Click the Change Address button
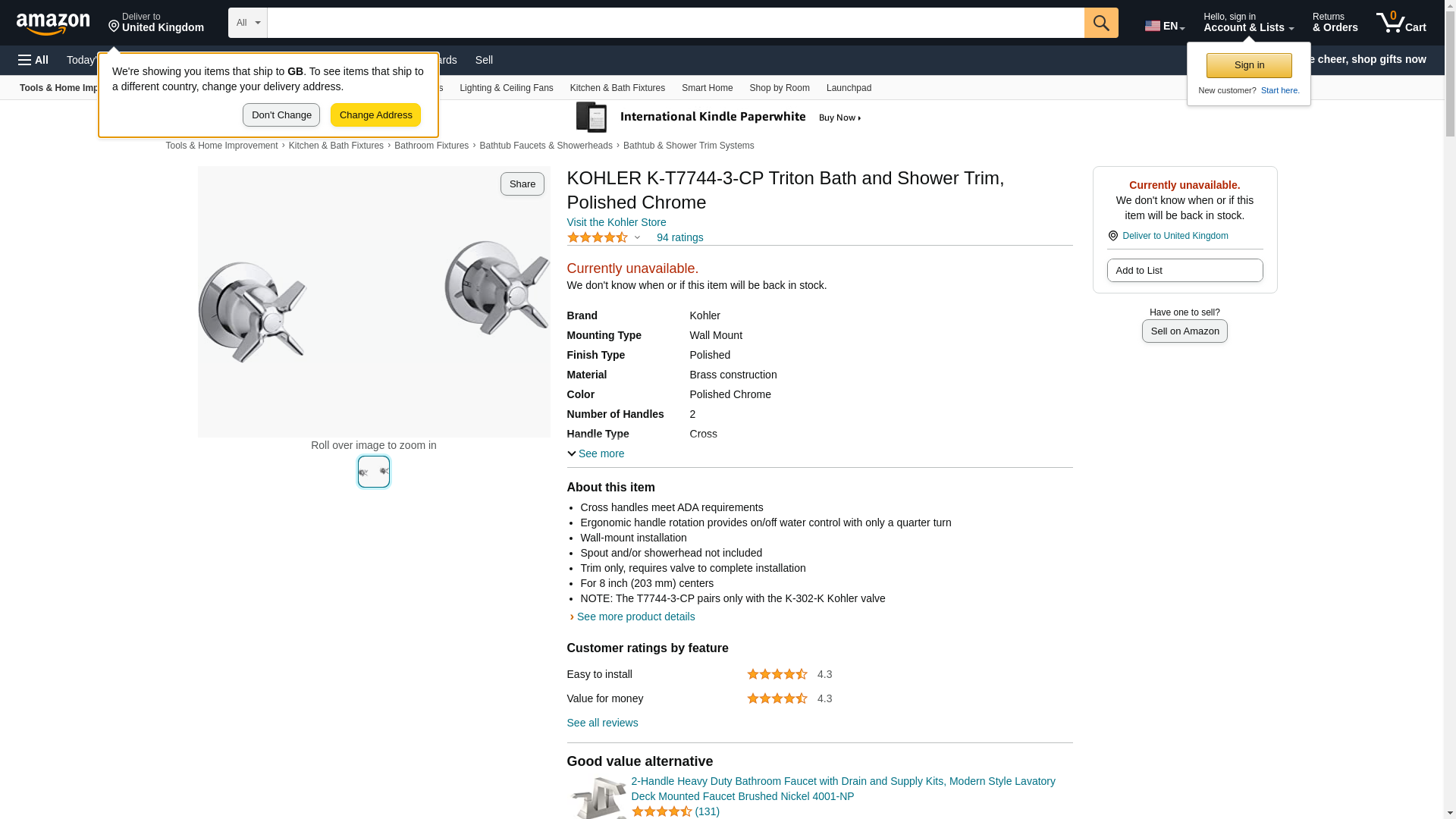Screen dimensions: 1456x819 click(x=375, y=115)
